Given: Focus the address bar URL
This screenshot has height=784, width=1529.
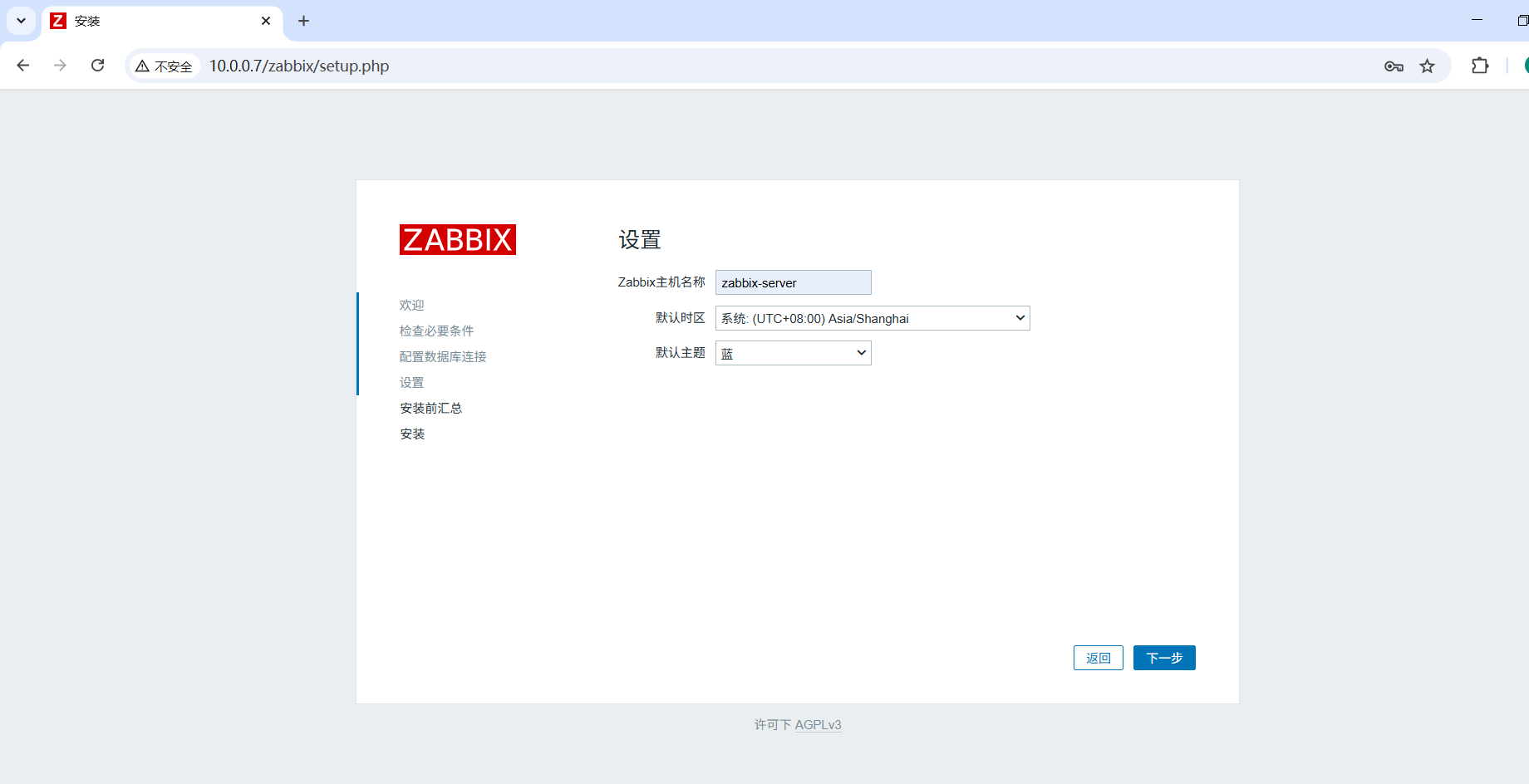Looking at the screenshot, I should click(299, 66).
